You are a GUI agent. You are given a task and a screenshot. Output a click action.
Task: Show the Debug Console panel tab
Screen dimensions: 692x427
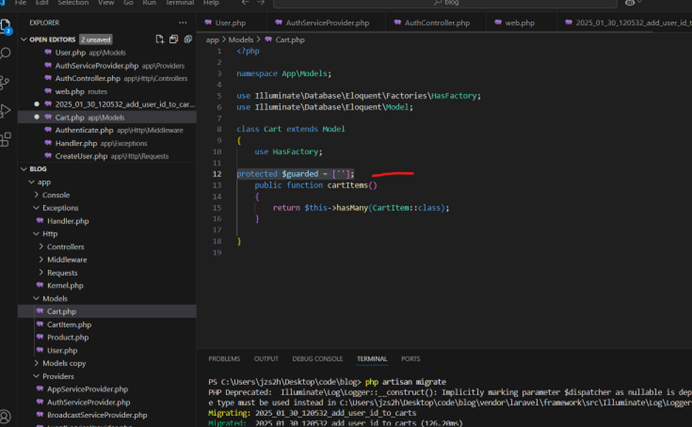(315, 359)
